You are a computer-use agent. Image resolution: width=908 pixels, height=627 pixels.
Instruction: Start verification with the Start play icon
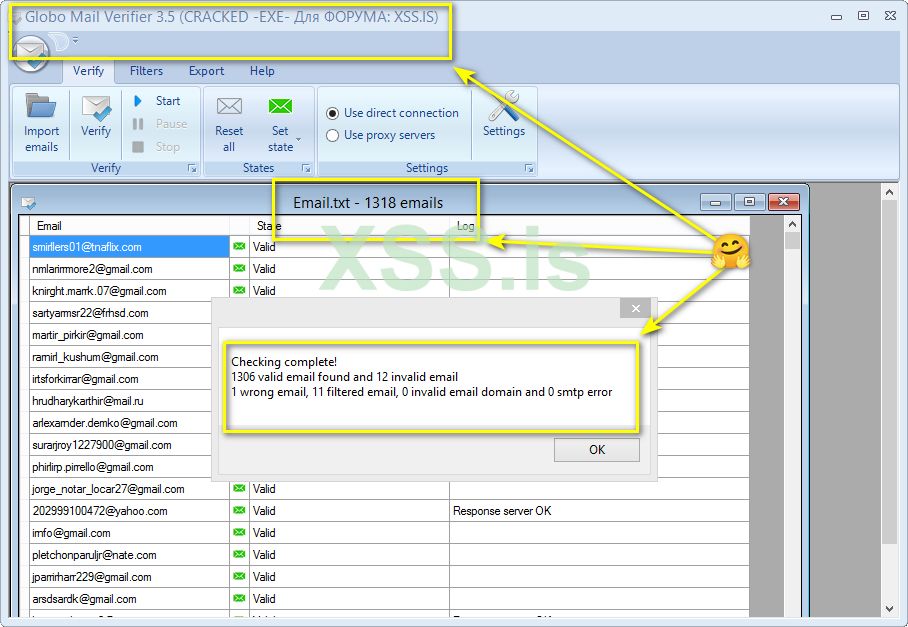click(138, 101)
